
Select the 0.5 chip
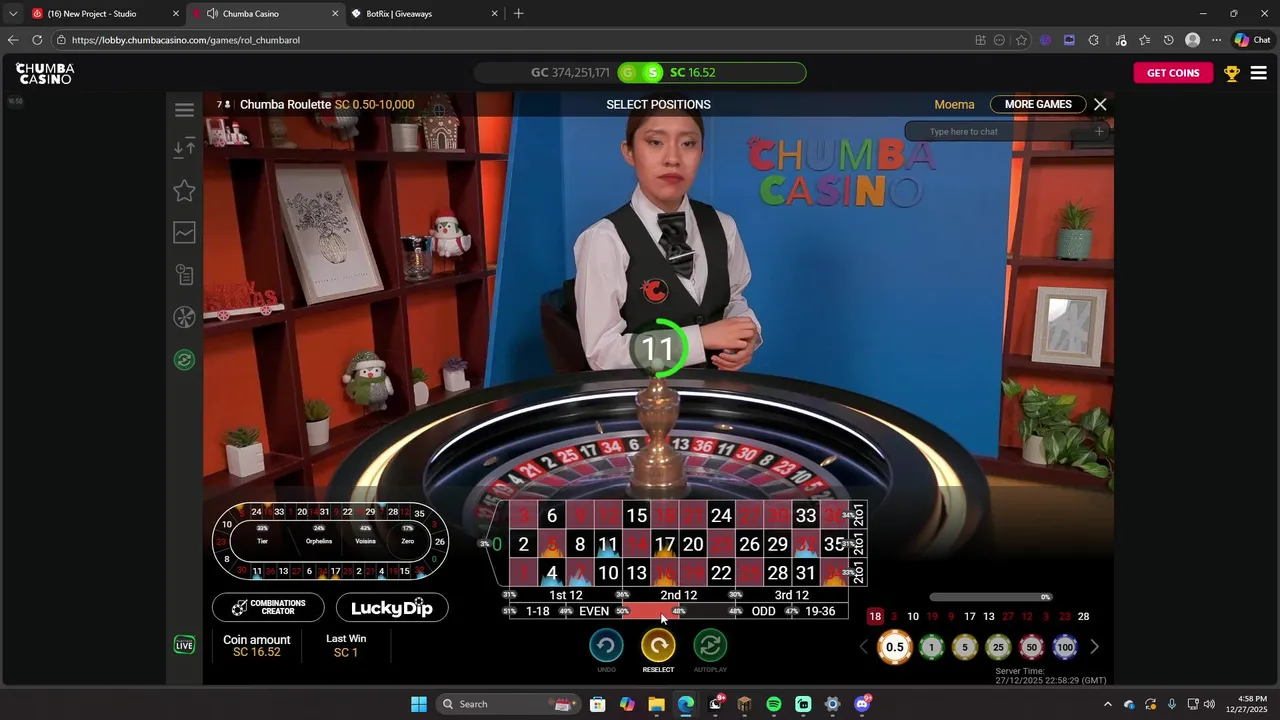tap(895, 647)
